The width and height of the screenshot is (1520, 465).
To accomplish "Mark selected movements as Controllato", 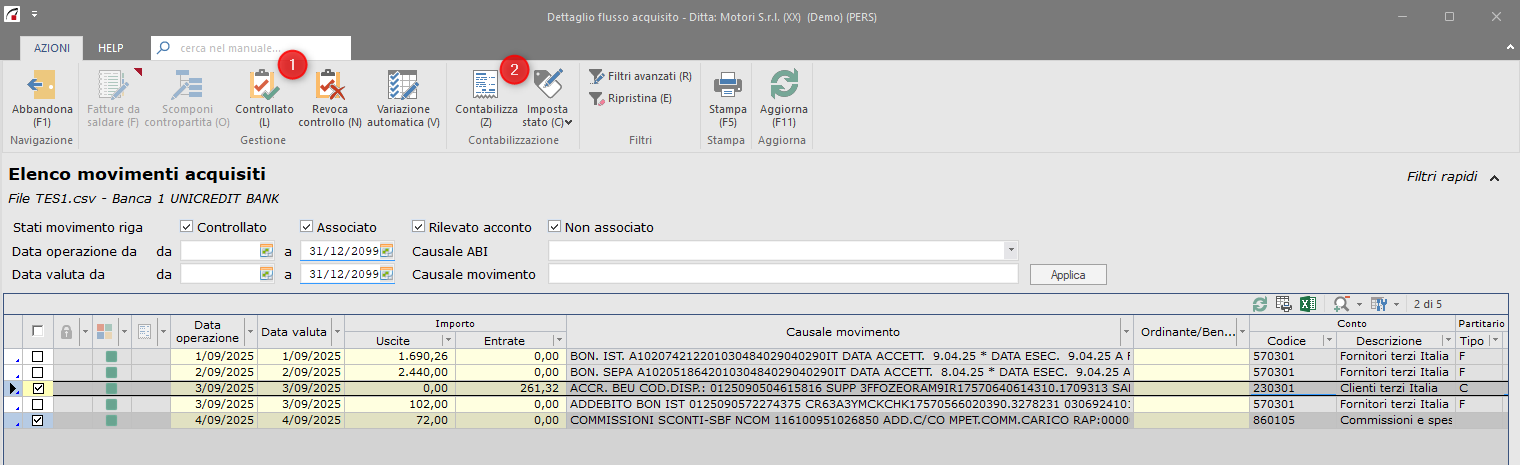I will coord(264,86).
